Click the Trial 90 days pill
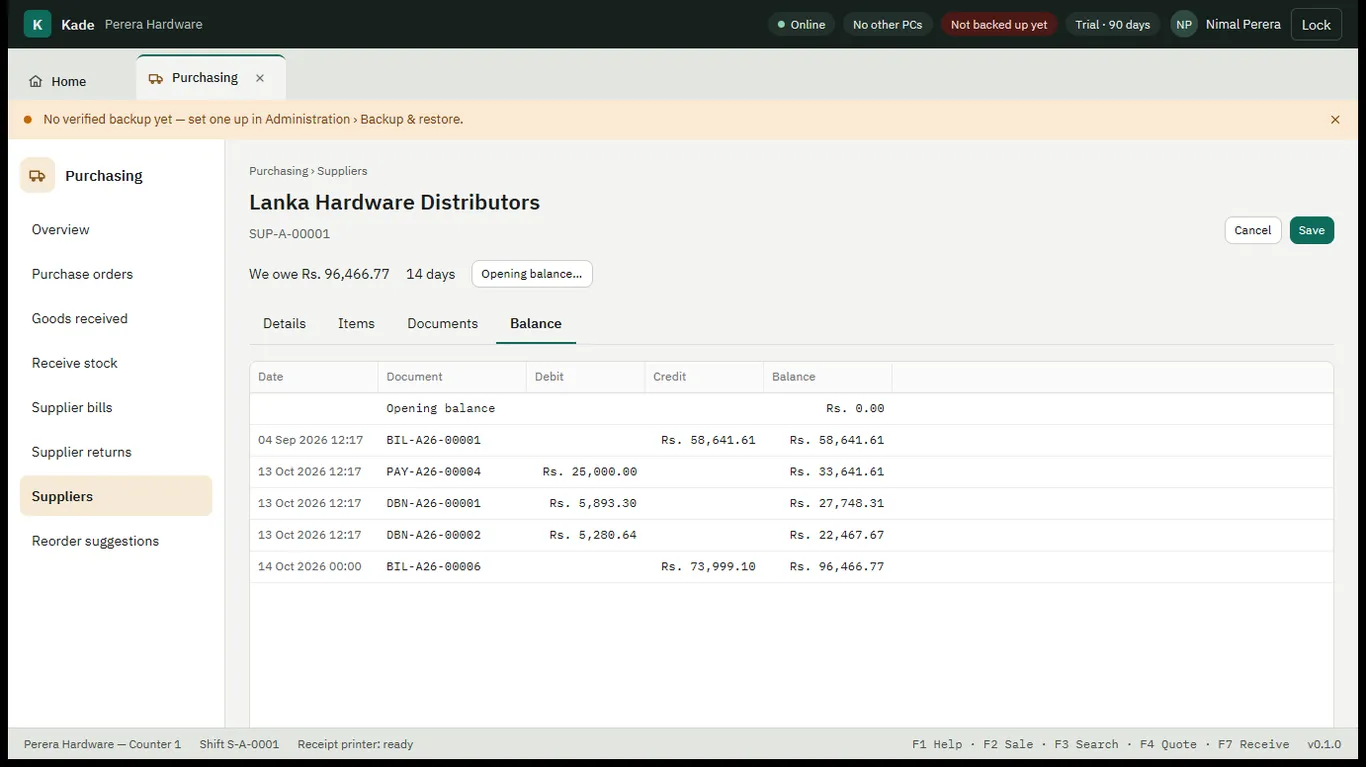 click(1113, 24)
